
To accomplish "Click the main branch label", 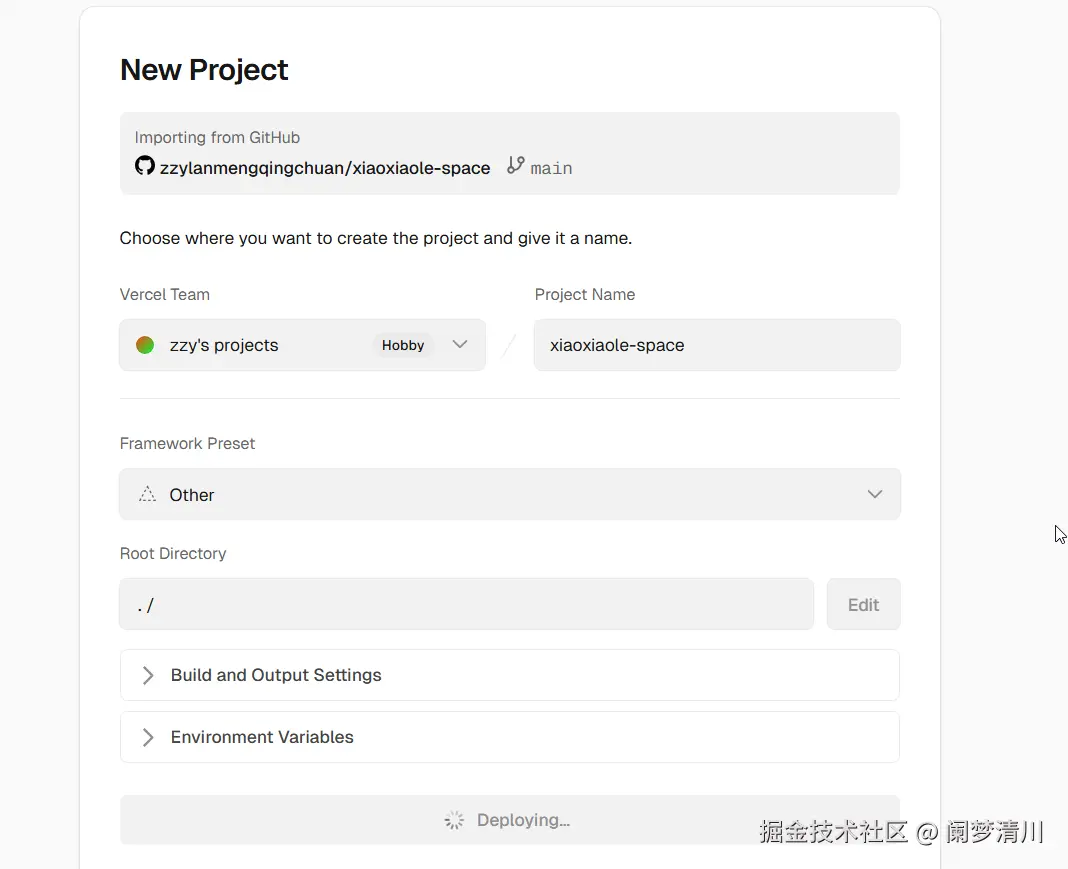I will pos(552,168).
